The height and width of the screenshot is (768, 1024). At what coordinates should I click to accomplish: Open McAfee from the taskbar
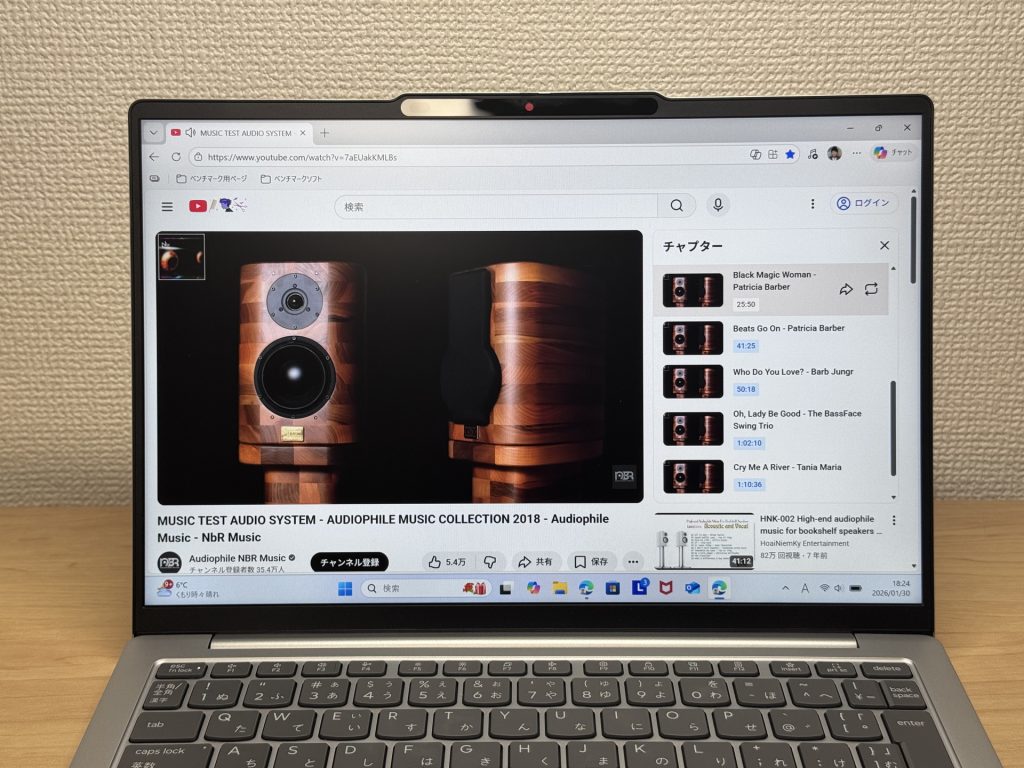[665, 588]
